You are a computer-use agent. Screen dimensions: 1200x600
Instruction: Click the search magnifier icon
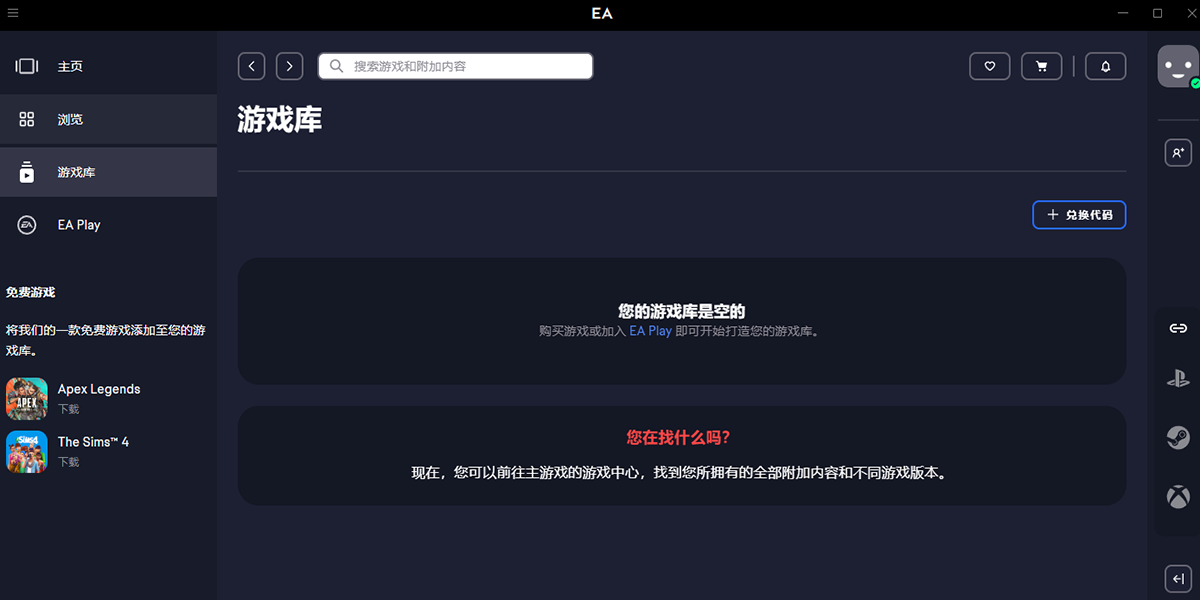coord(337,66)
